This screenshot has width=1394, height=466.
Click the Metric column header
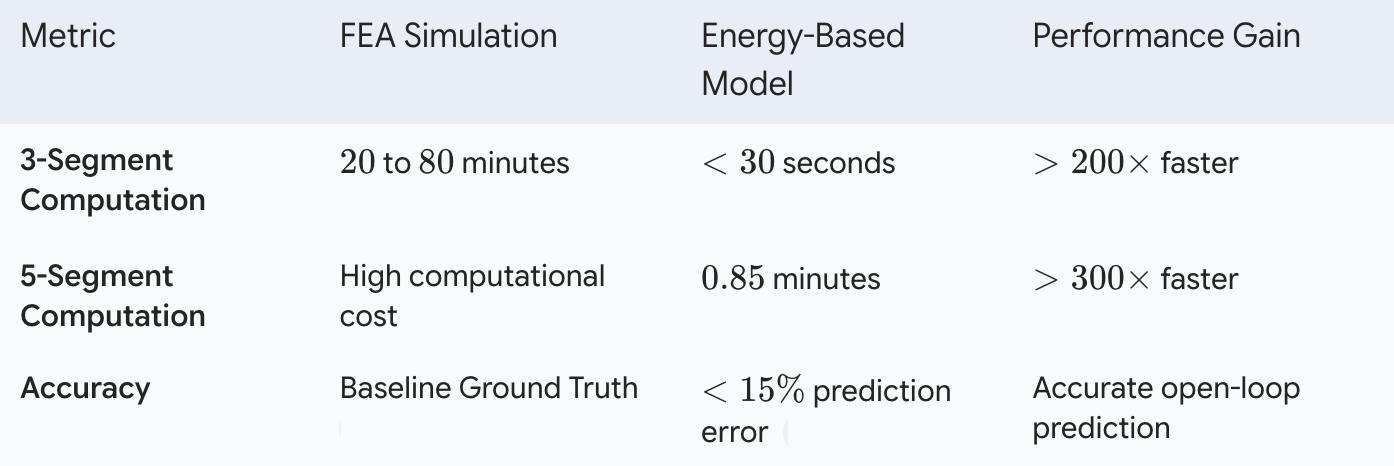click(x=68, y=37)
